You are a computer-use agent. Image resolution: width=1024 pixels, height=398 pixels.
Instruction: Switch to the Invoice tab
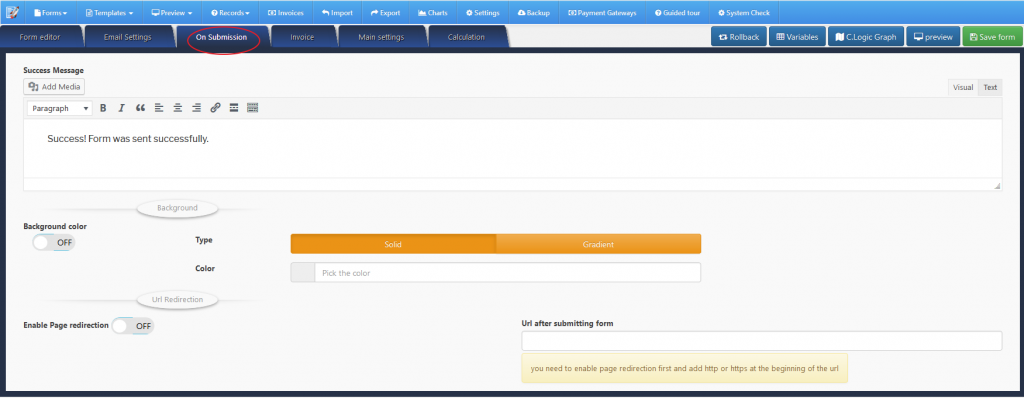click(x=302, y=37)
